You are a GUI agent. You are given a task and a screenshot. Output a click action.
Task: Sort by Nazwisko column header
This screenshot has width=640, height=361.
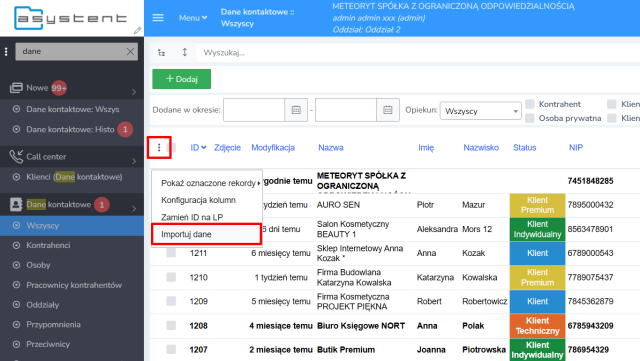tap(481, 147)
